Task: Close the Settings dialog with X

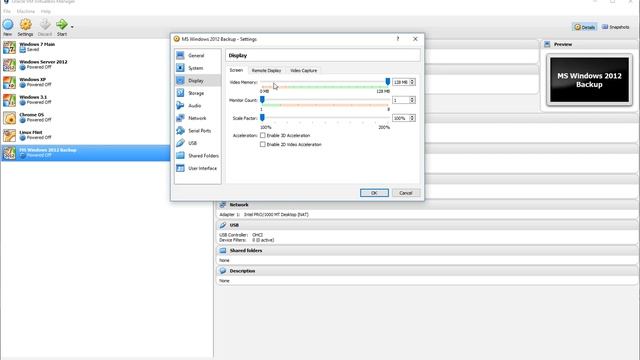Action: pyautogui.click(x=415, y=39)
